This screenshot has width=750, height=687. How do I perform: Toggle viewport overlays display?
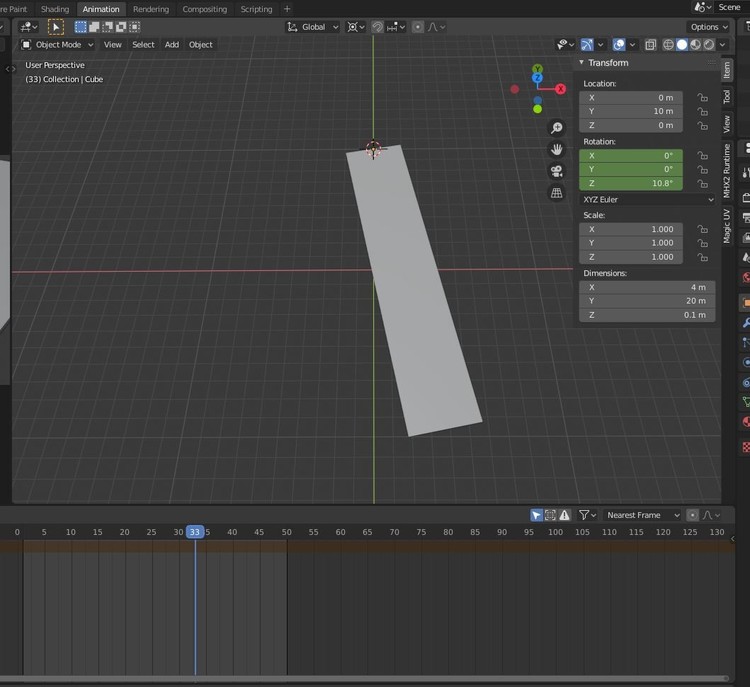[619, 44]
